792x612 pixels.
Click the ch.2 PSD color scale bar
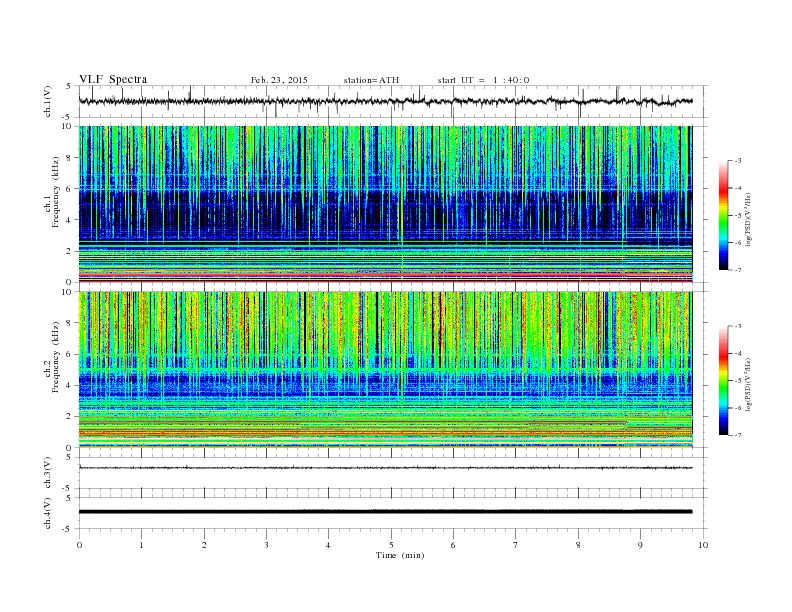point(723,381)
